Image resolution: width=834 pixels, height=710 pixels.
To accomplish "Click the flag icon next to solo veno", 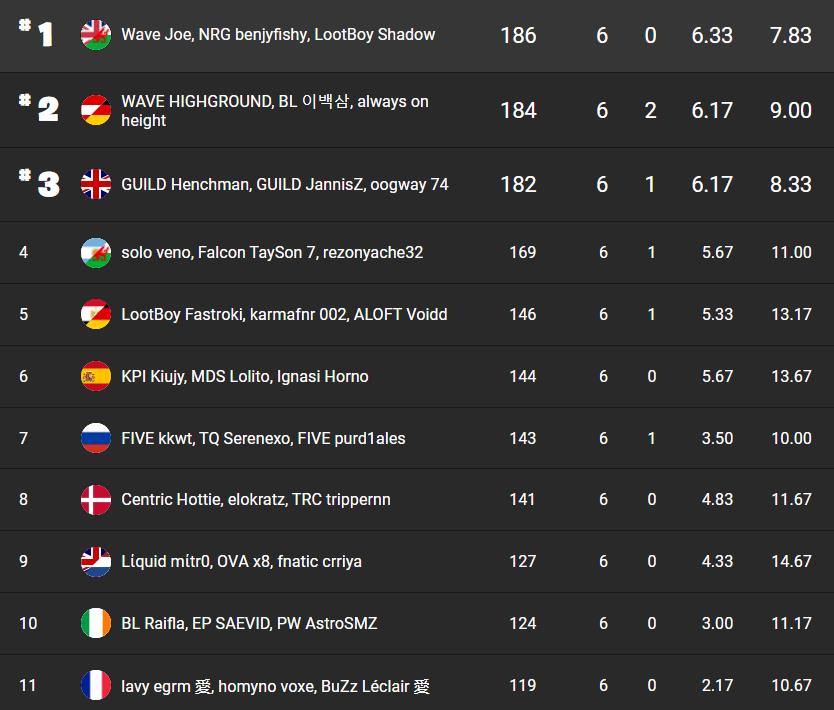I will click(96, 252).
